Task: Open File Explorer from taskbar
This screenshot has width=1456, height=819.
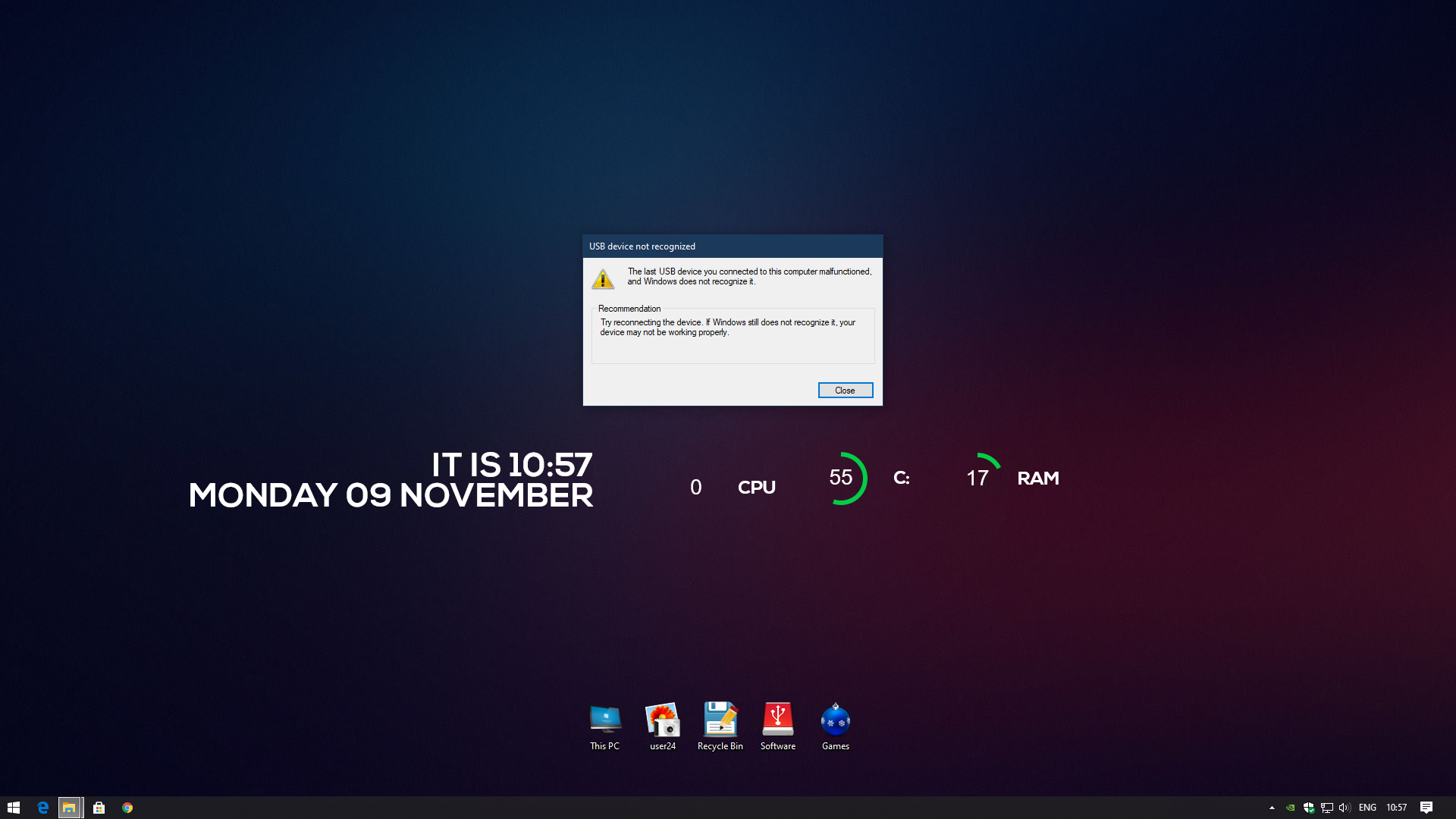Action: (x=70, y=808)
